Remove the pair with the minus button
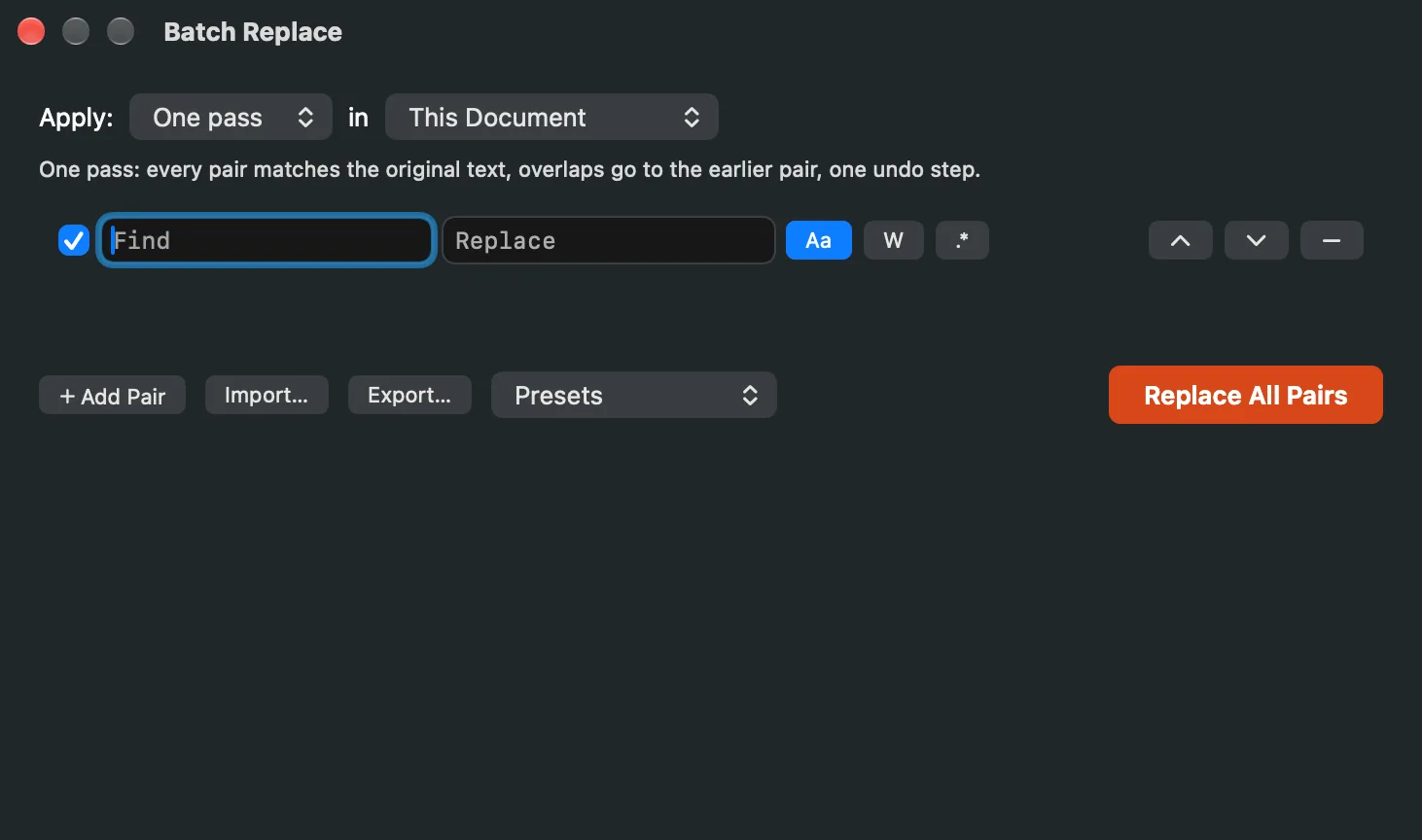 click(1332, 240)
